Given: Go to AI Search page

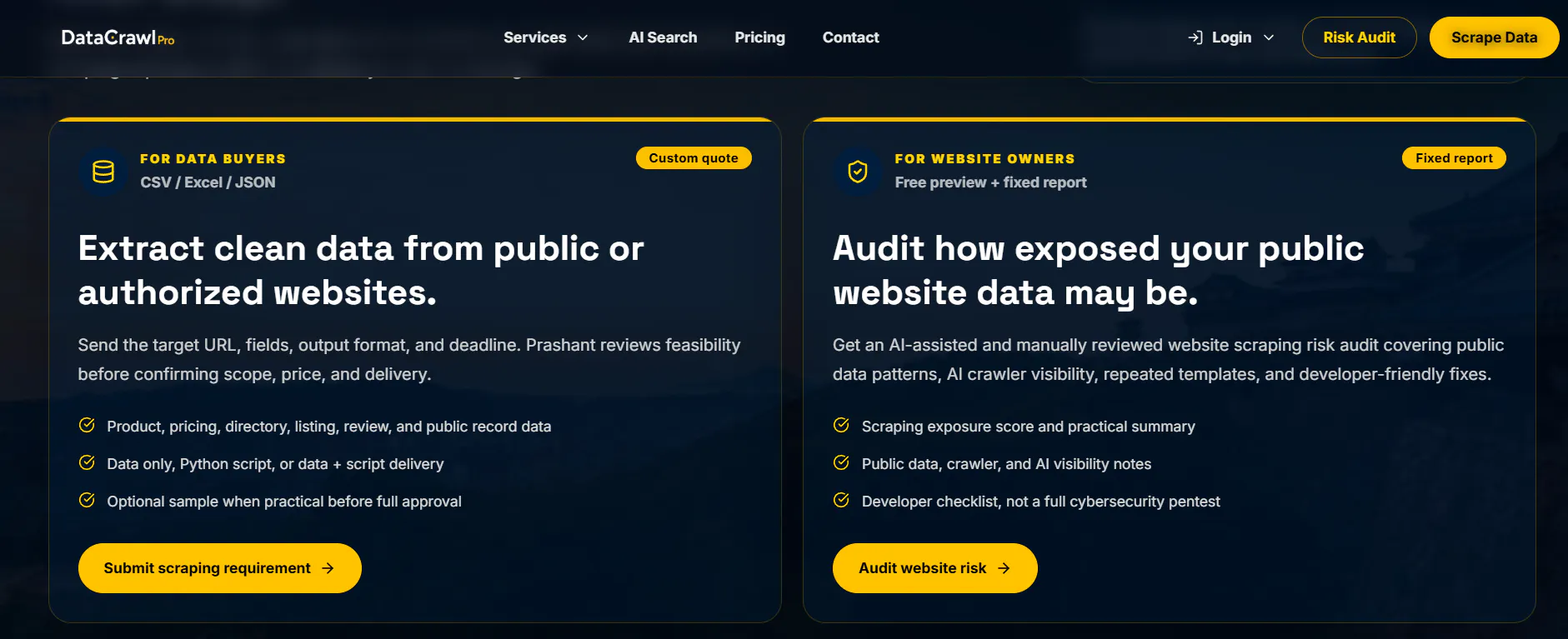Looking at the screenshot, I should pos(663,37).
